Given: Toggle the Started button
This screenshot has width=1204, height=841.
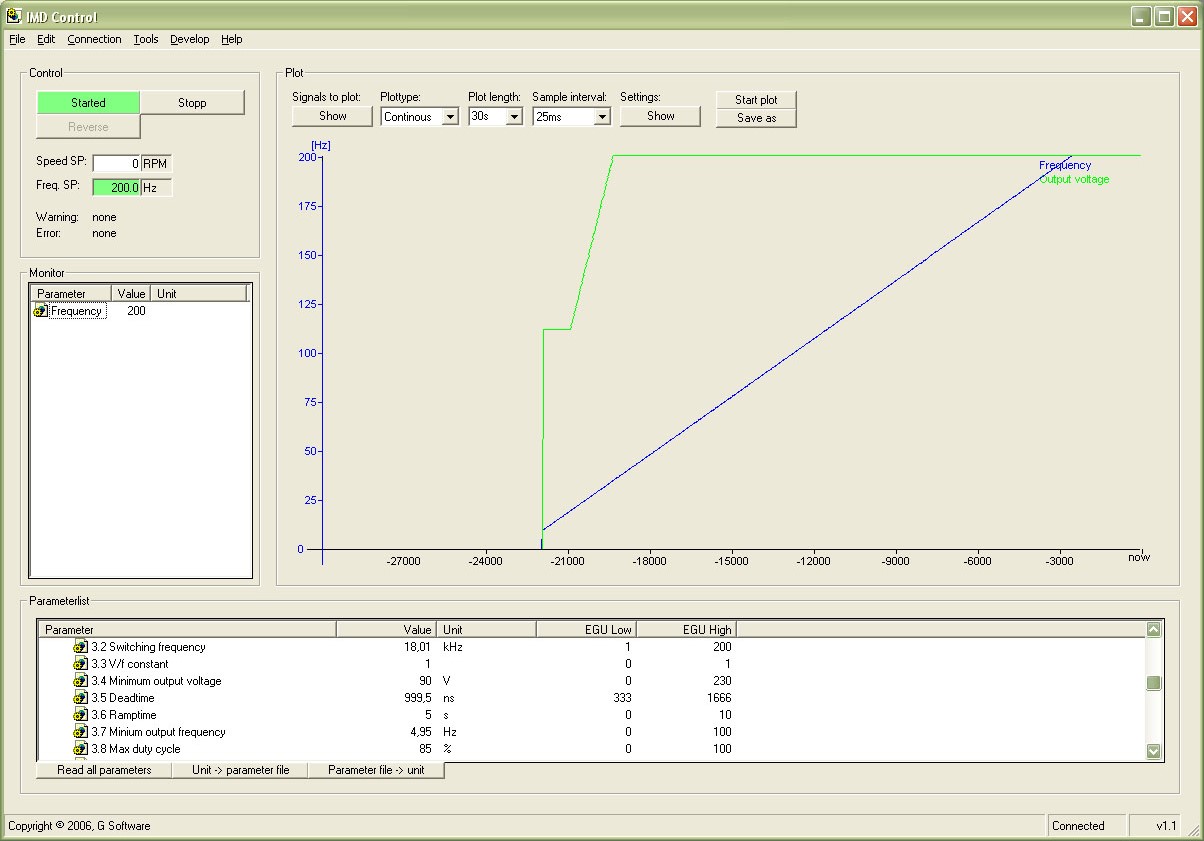Looking at the screenshot, I should 88,102.
